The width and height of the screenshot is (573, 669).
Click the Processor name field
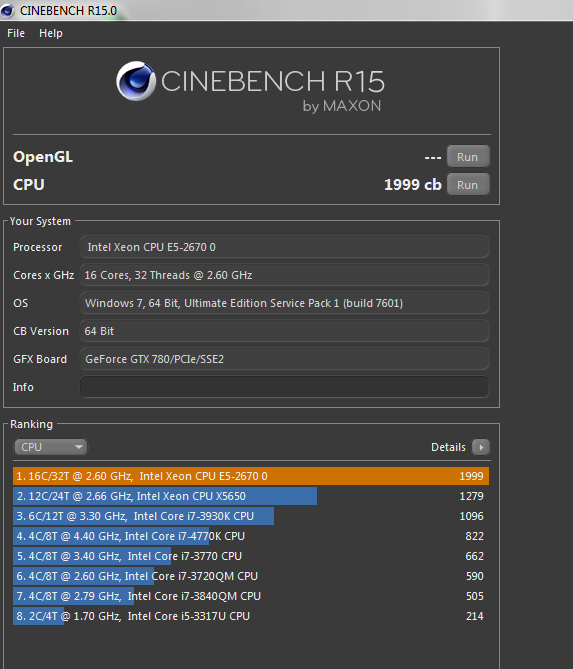(284, 247)
